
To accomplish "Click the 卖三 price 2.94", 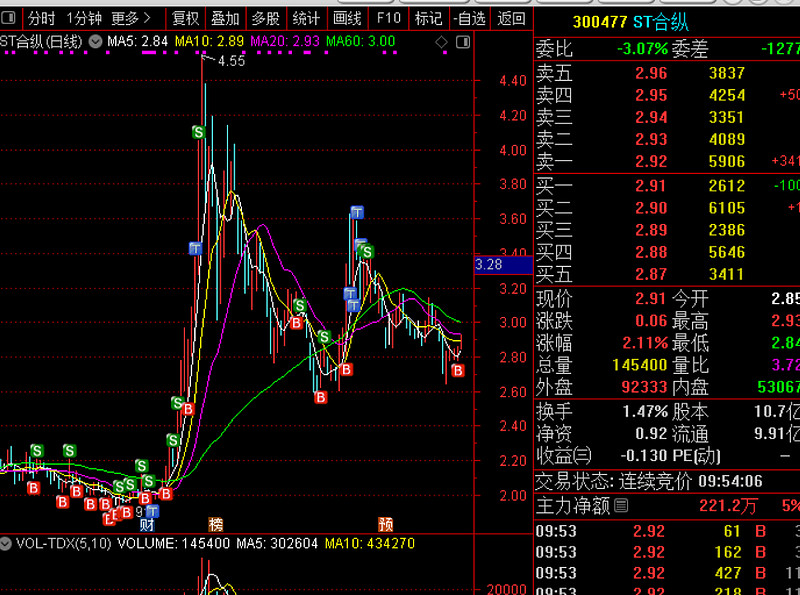I will (651, 117).
